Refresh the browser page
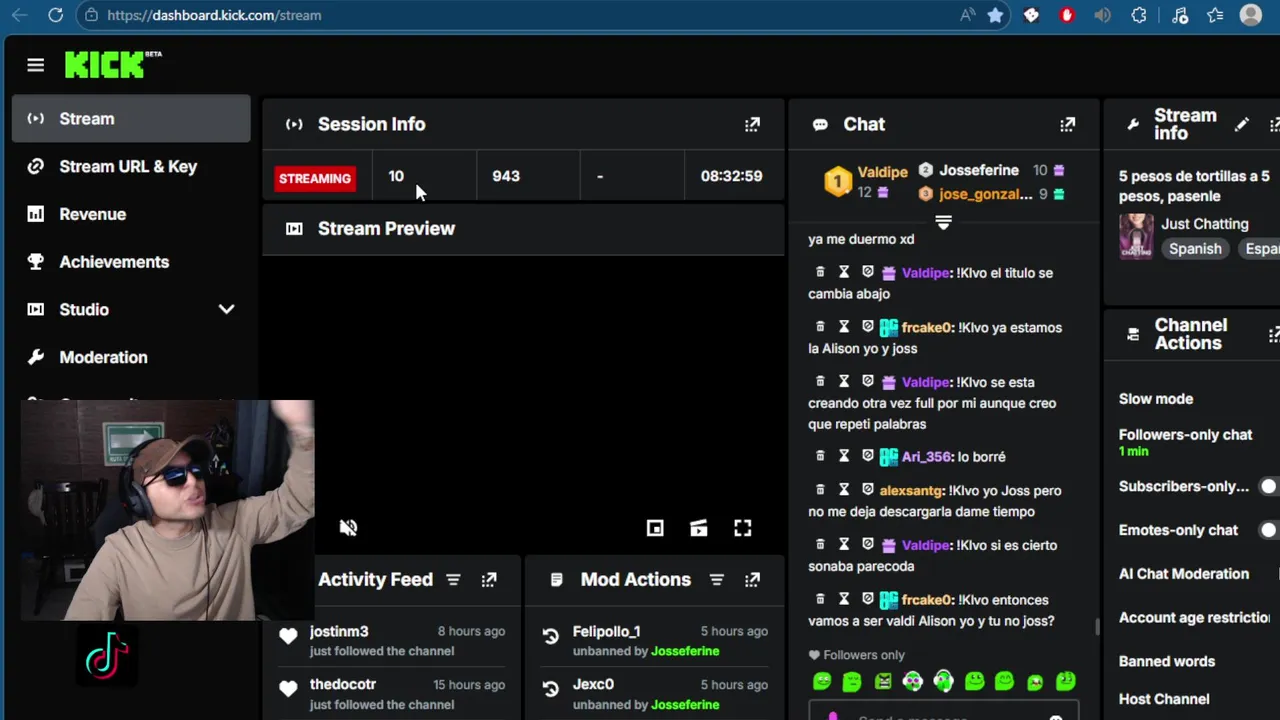The height and width of the screenshot is (720, 1280). [x=56, y=15]
